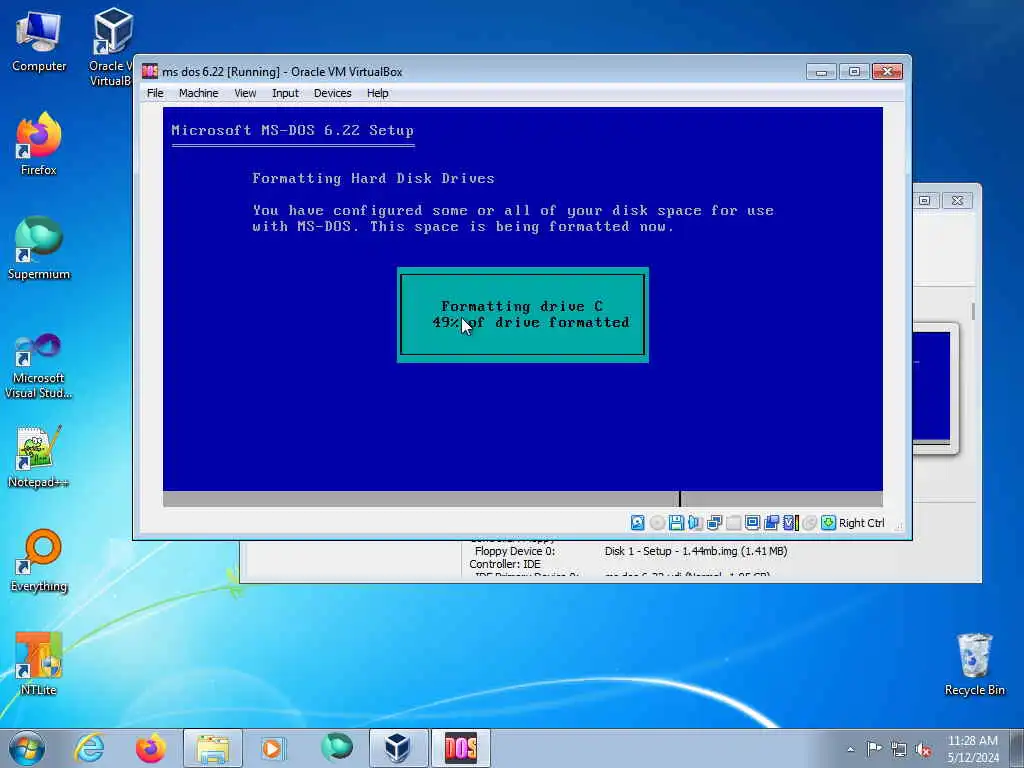
Task: Open the File menu in VirtualBox
Action: pos(155,93)
